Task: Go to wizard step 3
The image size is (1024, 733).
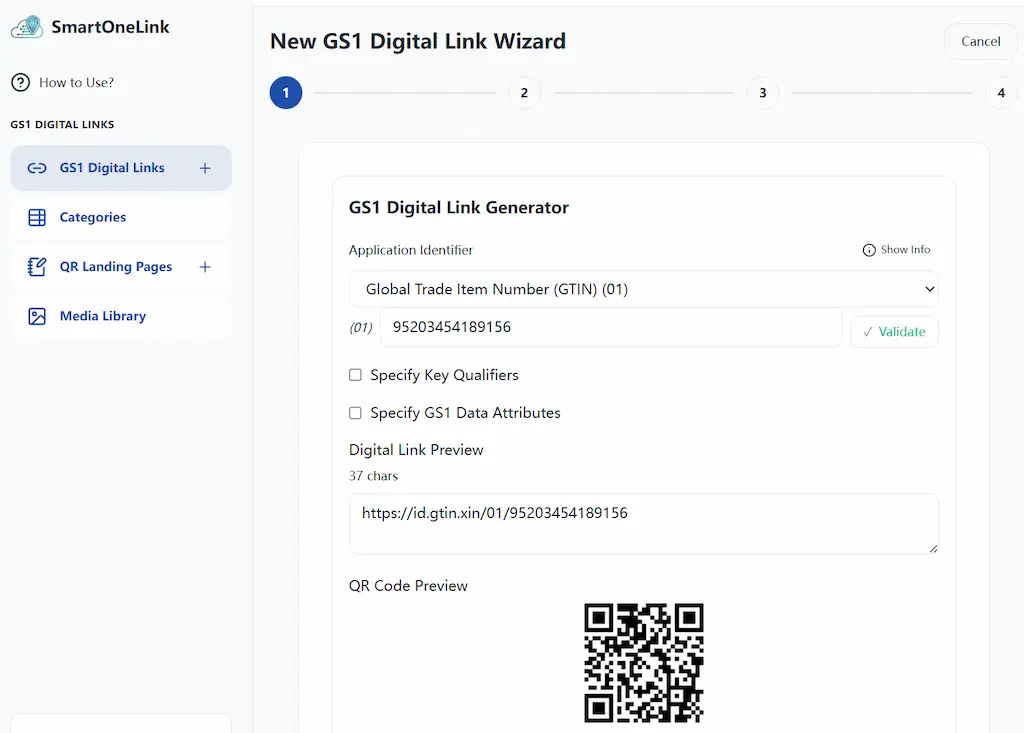Action: (x=763, y=93)
